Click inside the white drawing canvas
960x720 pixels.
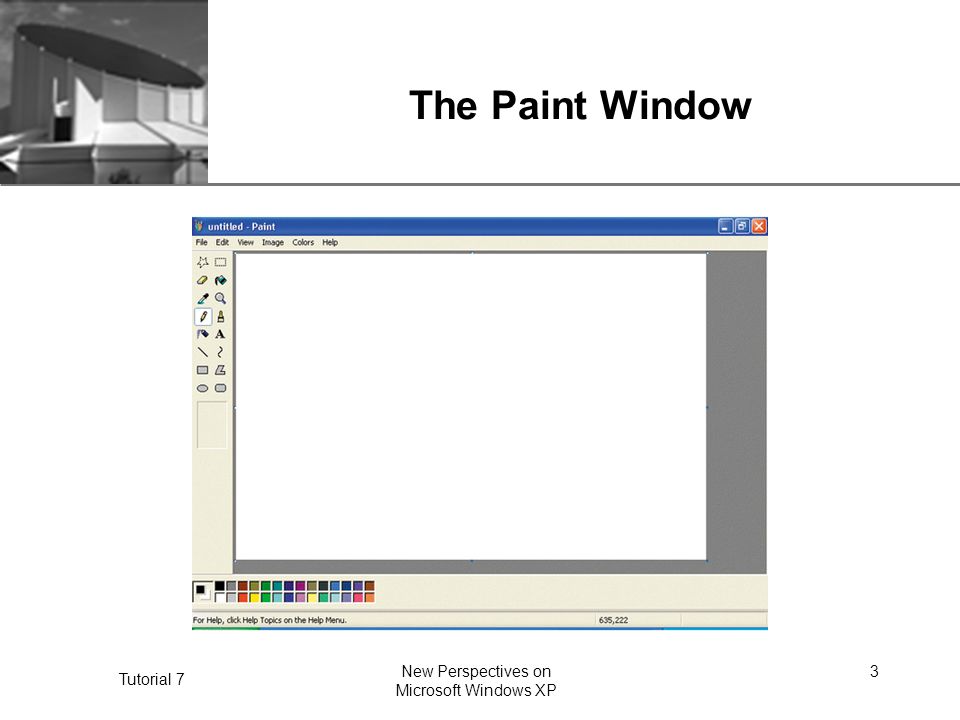coord(471,407)
